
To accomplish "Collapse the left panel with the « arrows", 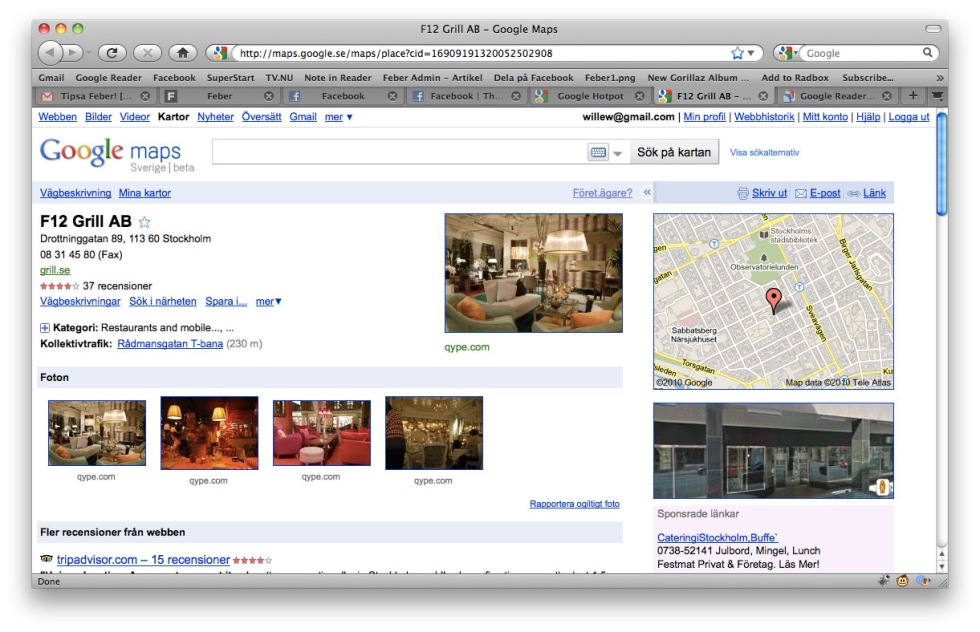I will 647,193.
